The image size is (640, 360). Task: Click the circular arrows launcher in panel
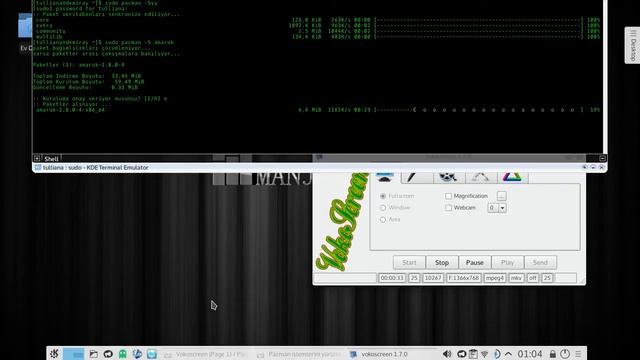(x=108, y=354)
